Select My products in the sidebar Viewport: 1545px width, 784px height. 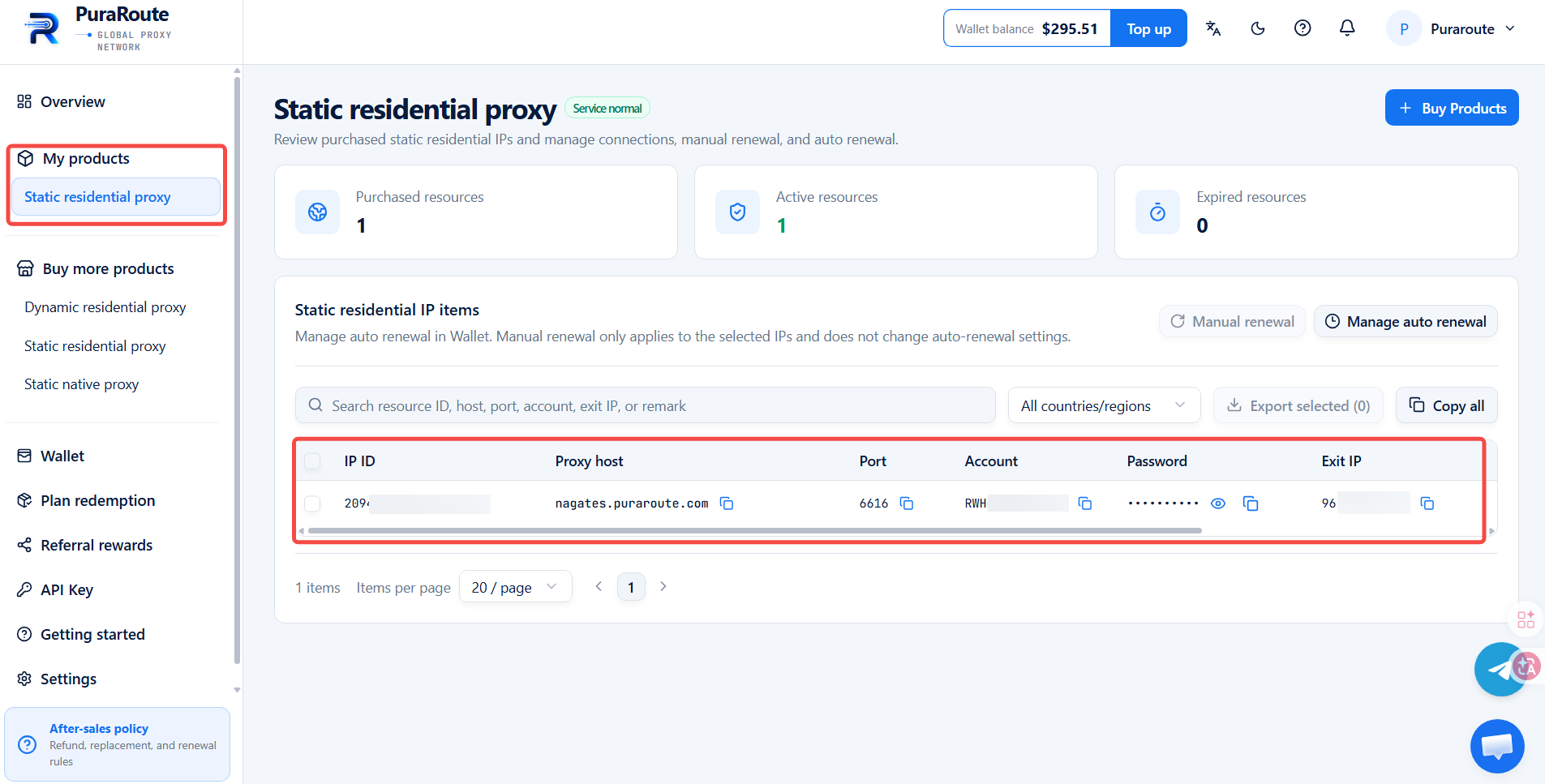(x=86, y=158)
